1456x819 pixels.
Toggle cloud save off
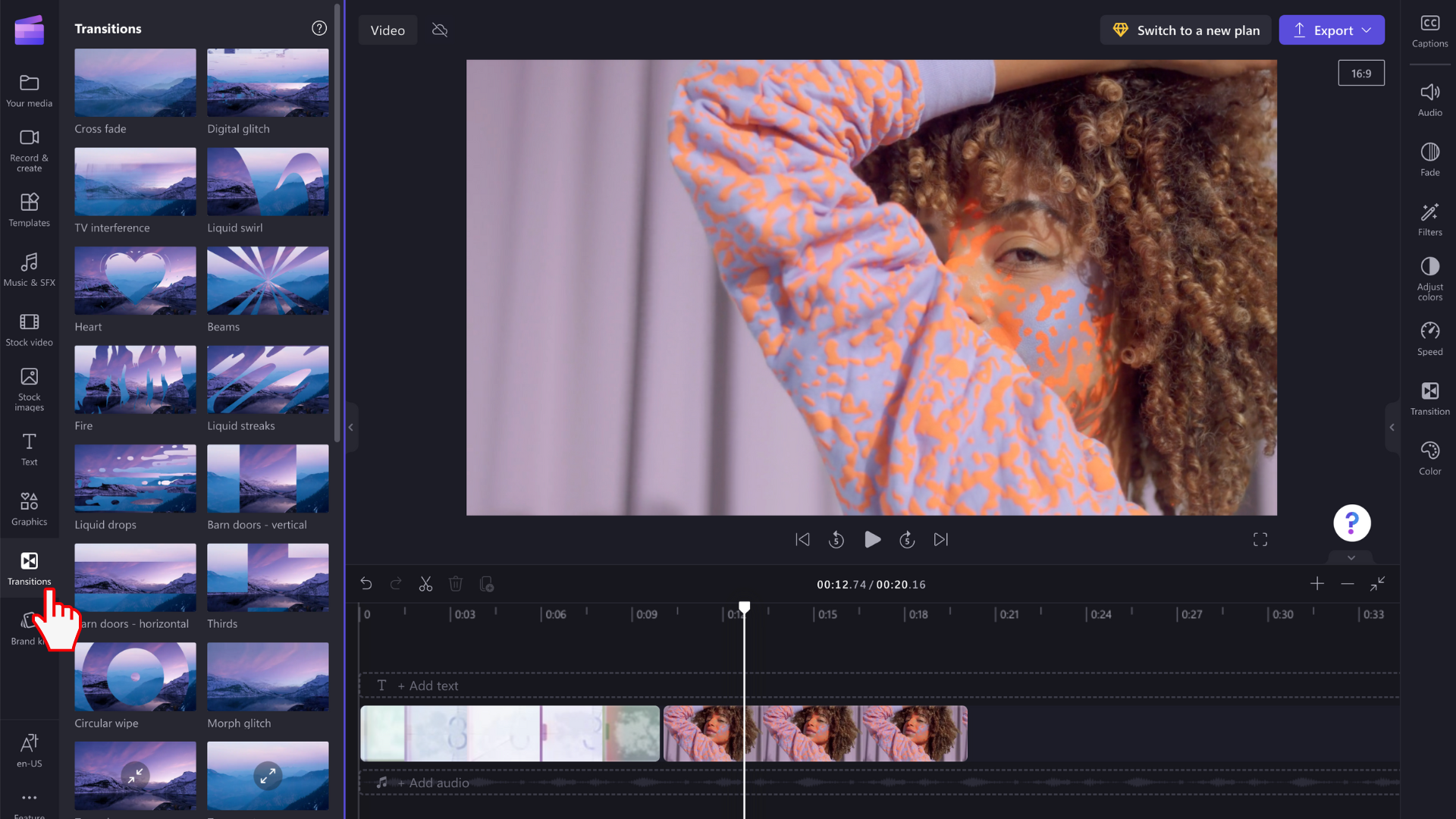(440, 30)
